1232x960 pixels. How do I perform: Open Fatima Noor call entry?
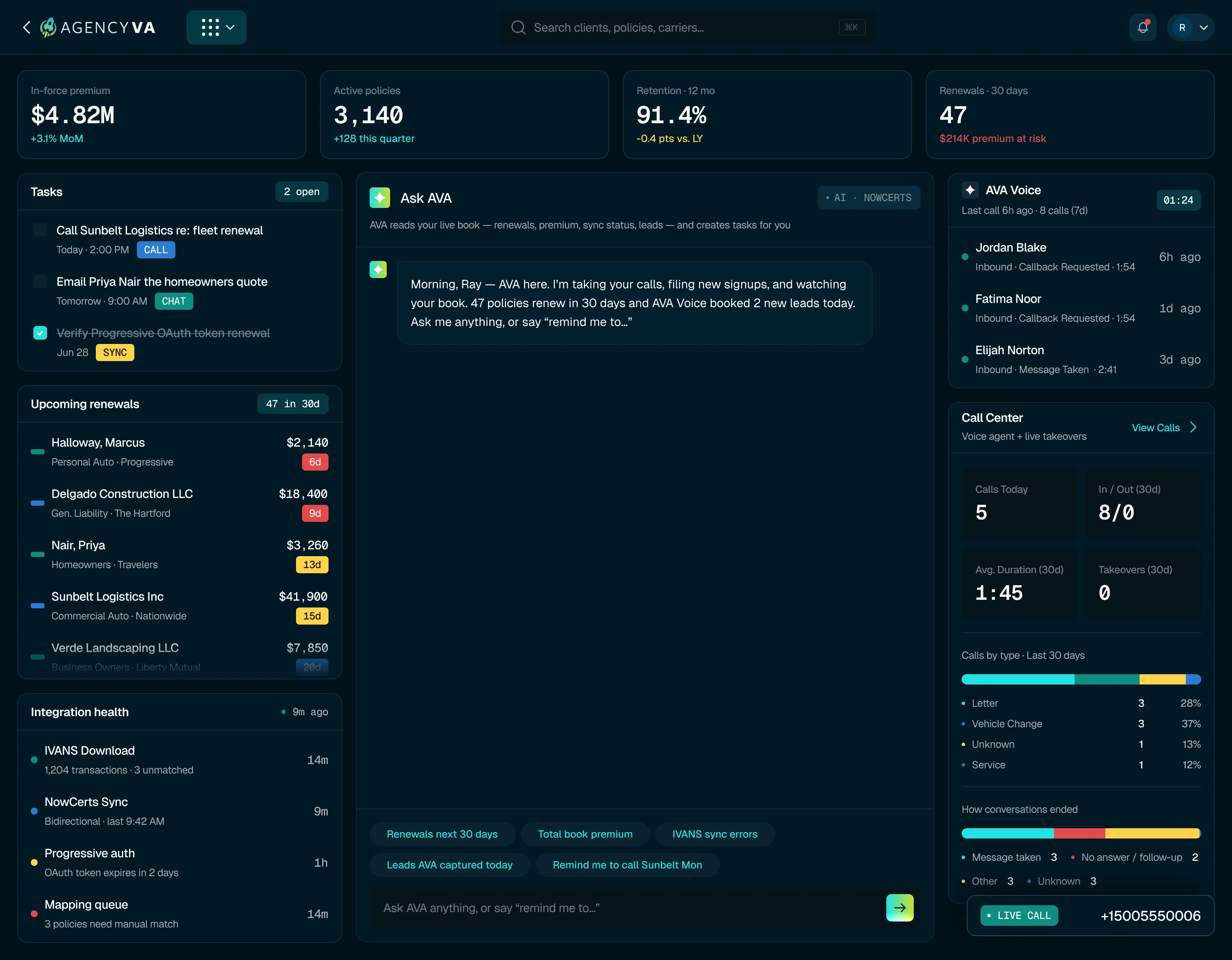(x=1081, y=308)
